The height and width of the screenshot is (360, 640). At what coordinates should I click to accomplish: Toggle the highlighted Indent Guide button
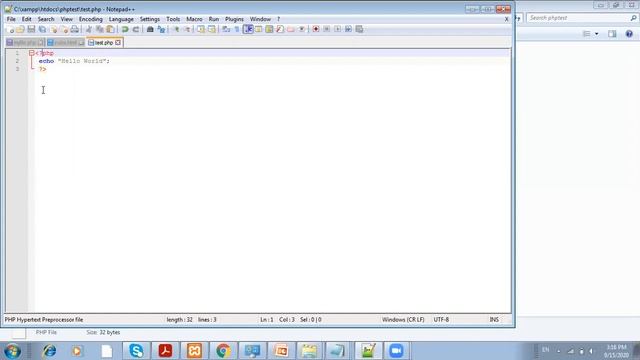[x=248, y=29]
